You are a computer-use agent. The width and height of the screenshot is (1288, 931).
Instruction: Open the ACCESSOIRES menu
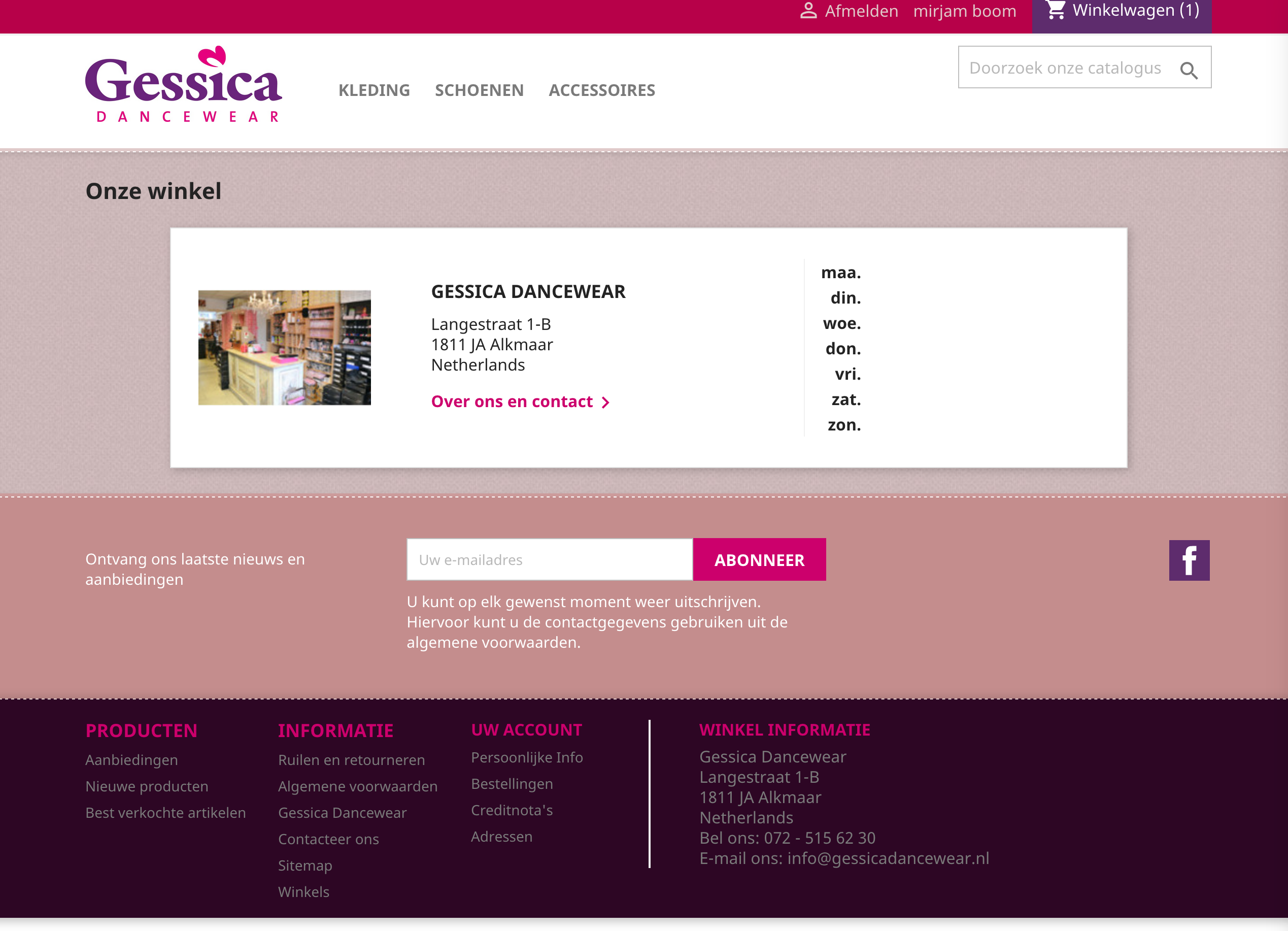(x=601, y=90)
